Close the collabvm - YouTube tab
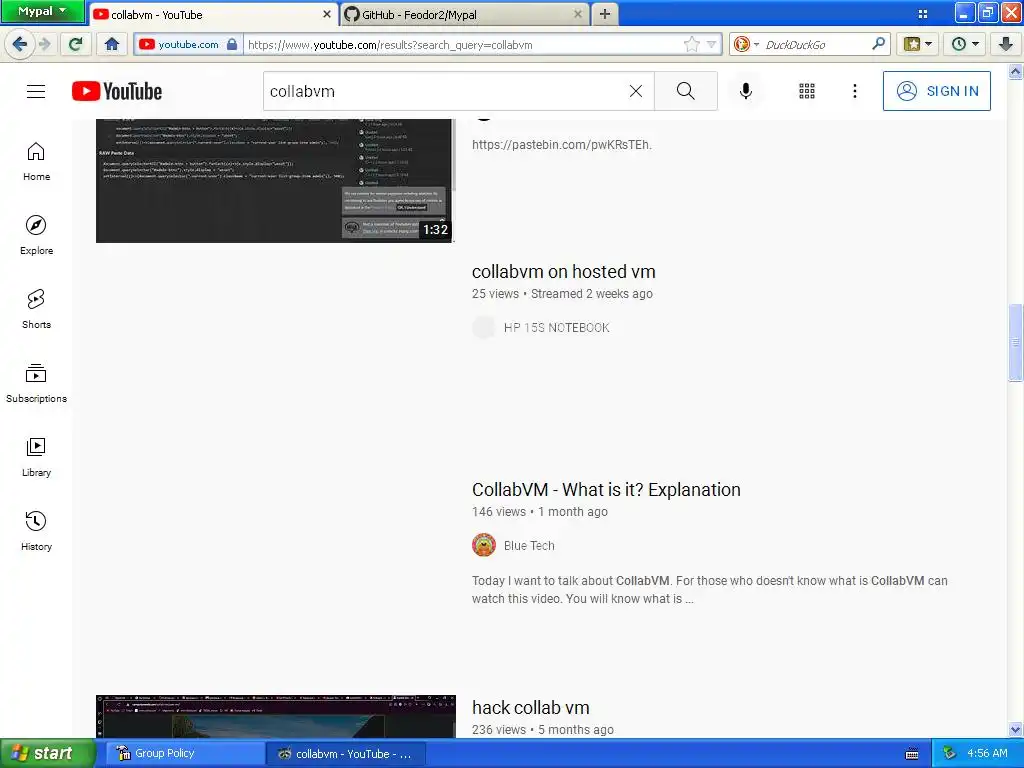Viewport: 1024px width, 768px height. pos(327,14)
